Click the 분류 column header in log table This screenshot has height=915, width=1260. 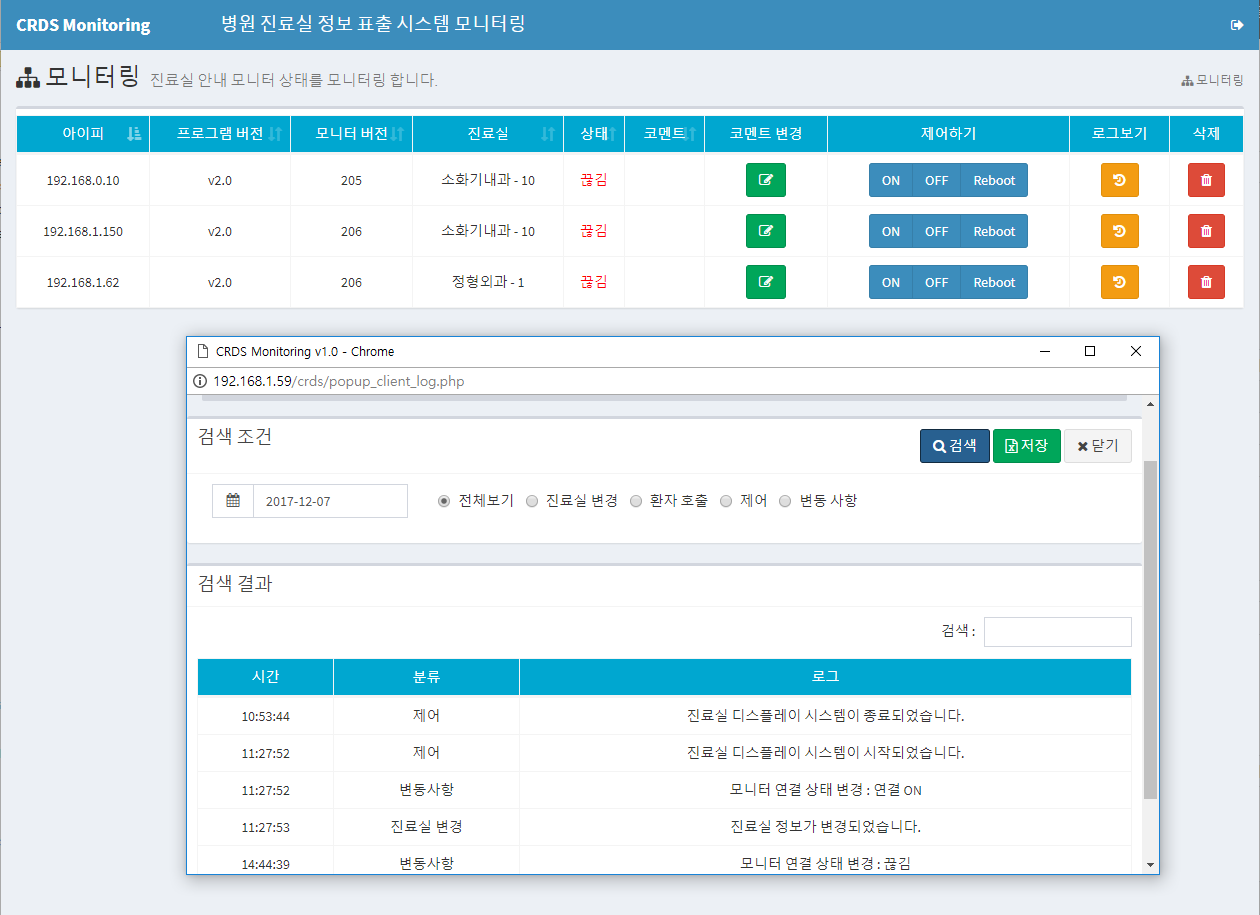426,677
